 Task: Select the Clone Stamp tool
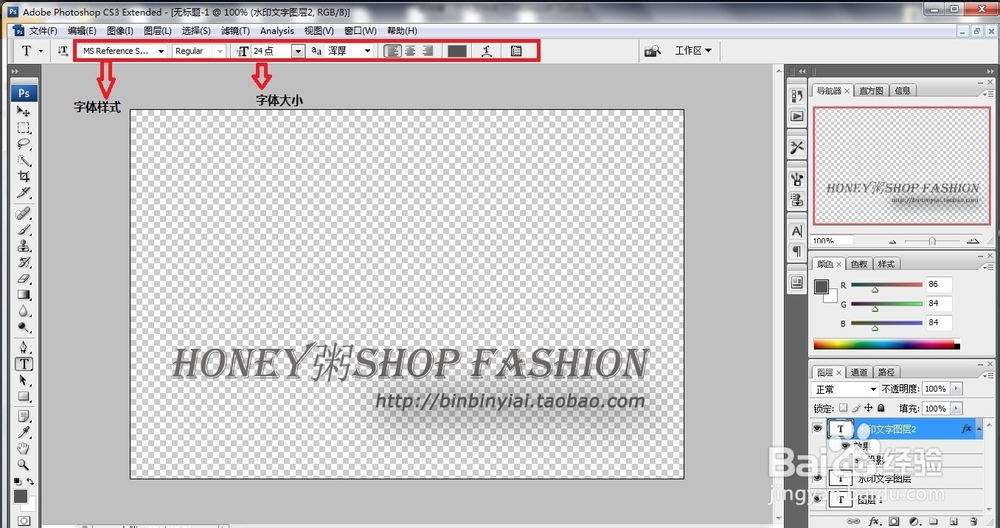pos(24,246)
